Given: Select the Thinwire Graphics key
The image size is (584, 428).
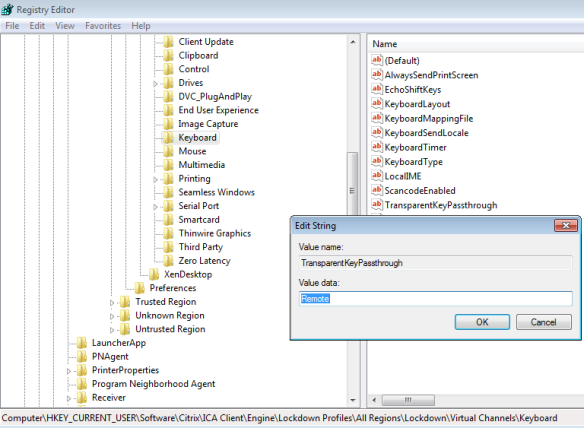Looking at the screenshot, I should (215, 233).
